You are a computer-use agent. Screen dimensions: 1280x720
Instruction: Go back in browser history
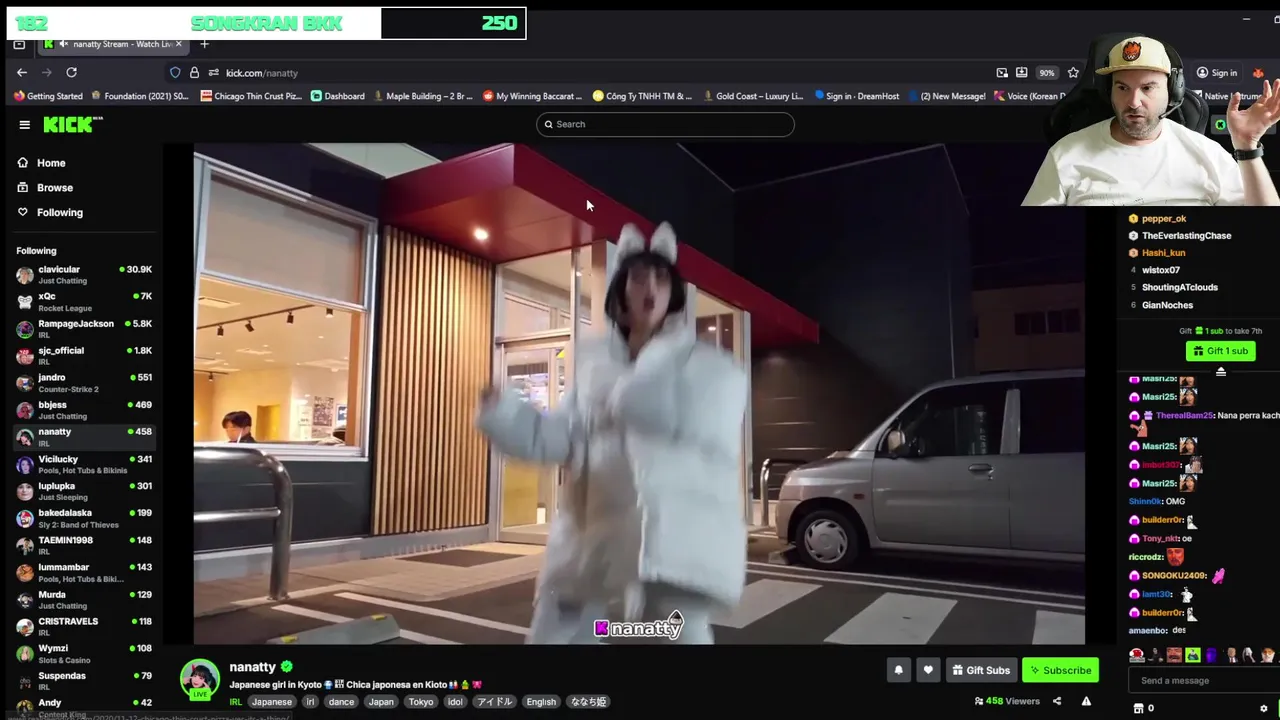[22, 72]
